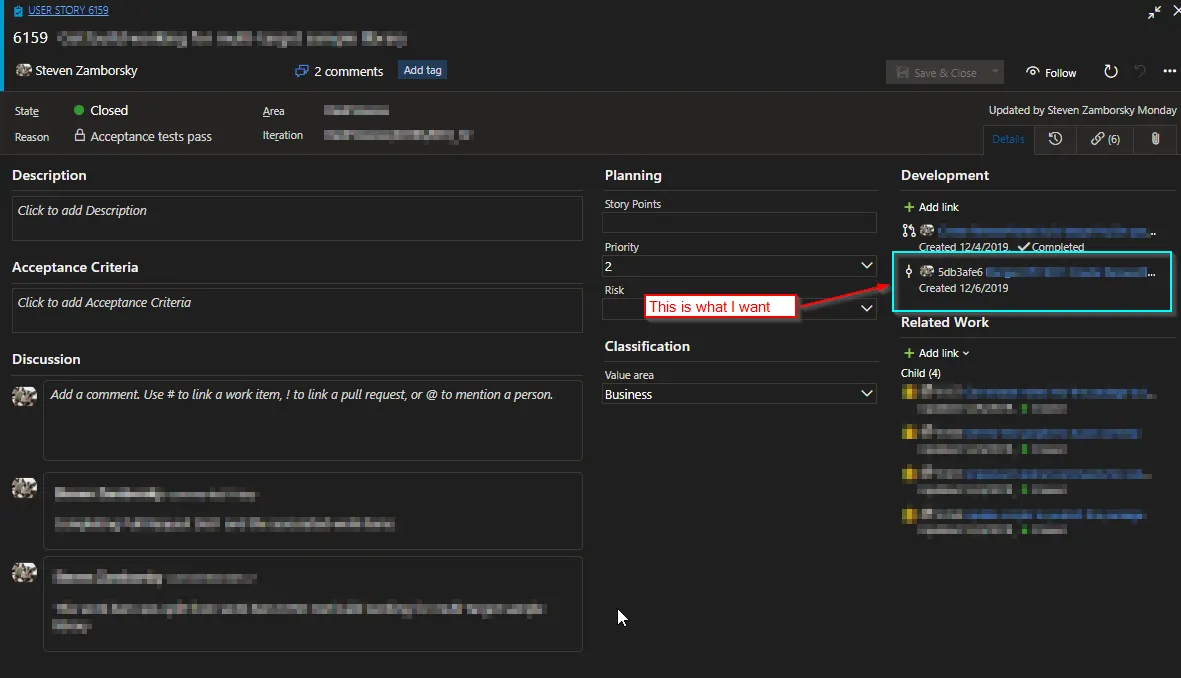The height and width of the screenshot is (678, 1181).
Task: Open the USER STORY 6159 link
Action: click(x=68, y=11)
